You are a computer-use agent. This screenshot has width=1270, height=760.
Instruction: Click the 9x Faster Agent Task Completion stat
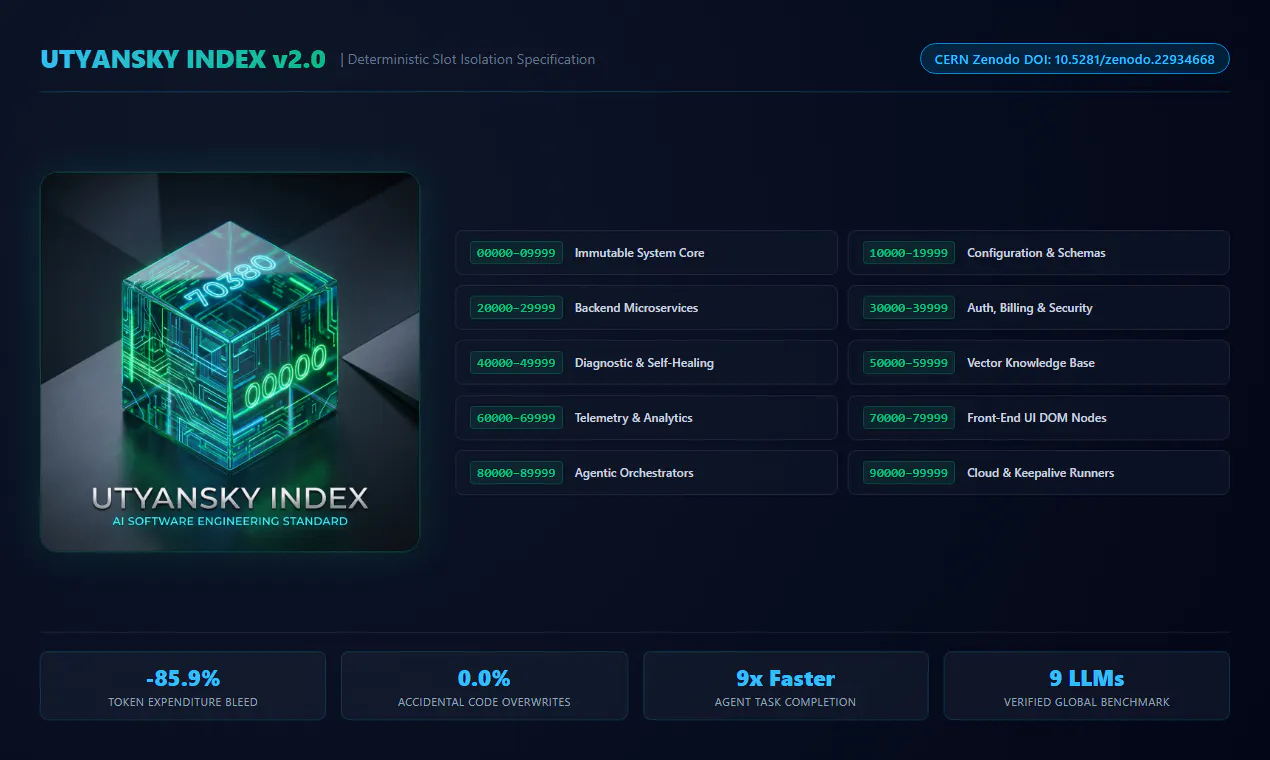(x=786, y=686)
